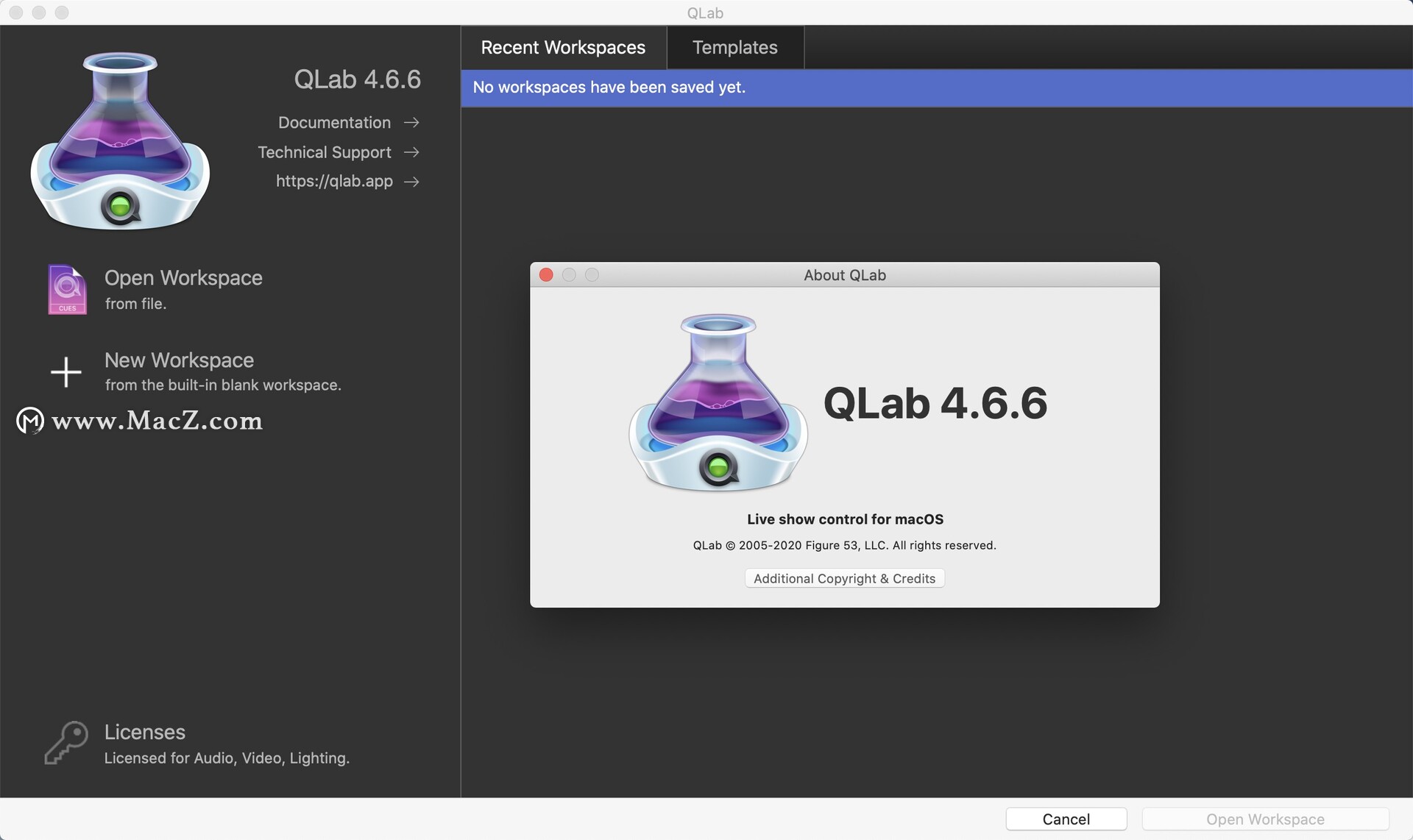Image resolution: width=1413 pixels, height=840 pixels.
Task: Open the Documentation link
Action: 334,122
